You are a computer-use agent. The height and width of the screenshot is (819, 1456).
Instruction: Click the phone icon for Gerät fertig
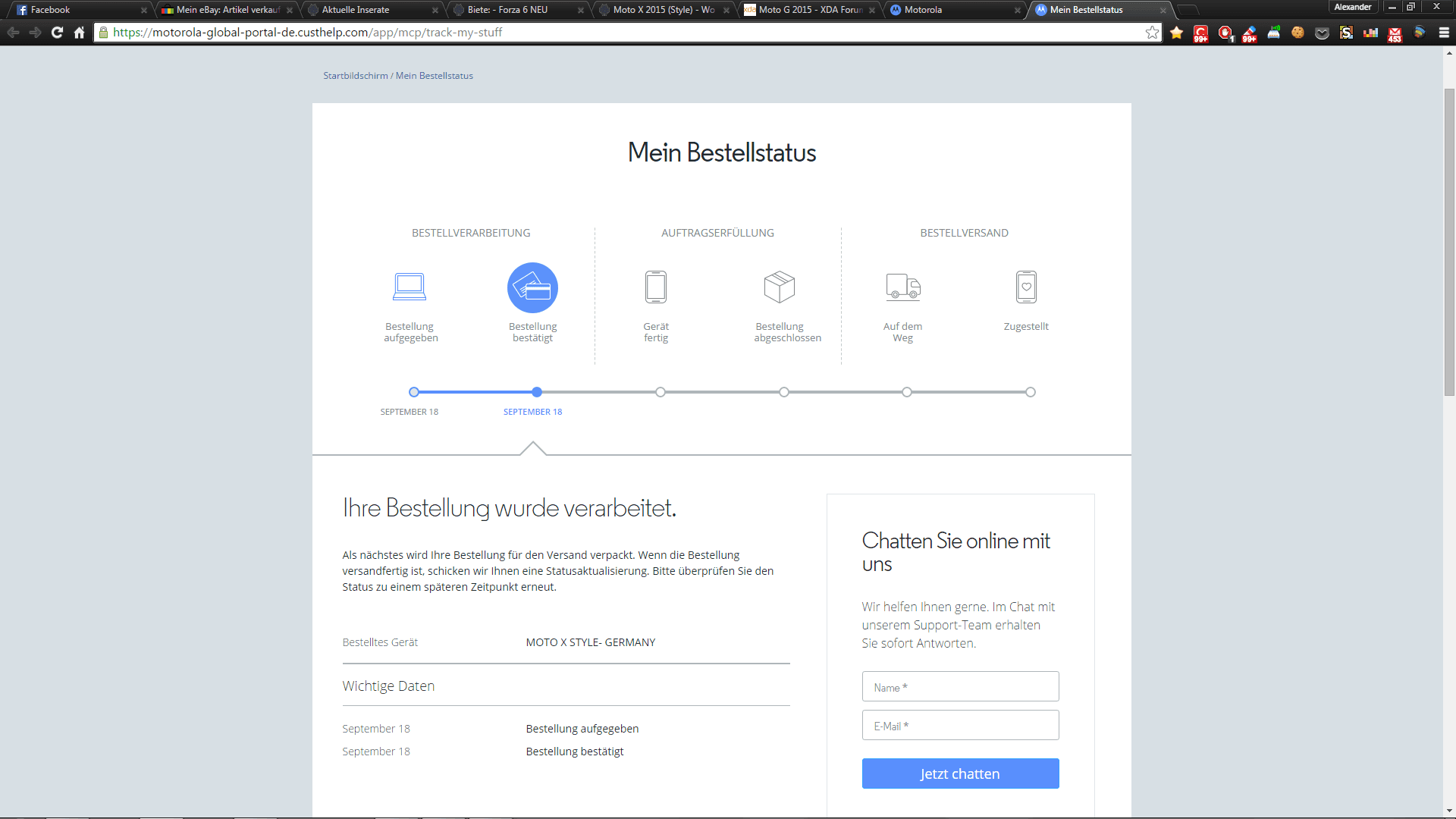coord(656,287)
